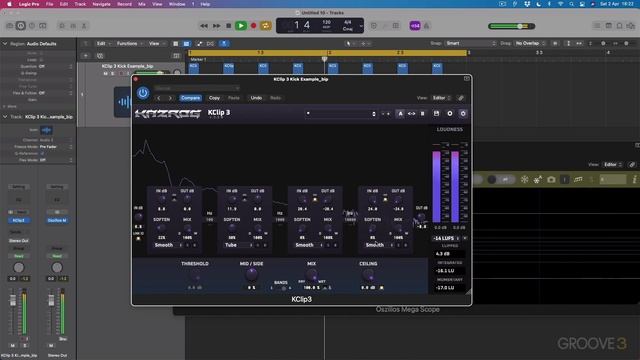The image size is (640, 360).
Task: Open the KClip settings gear icon
Action: click(x=450, y=114)
